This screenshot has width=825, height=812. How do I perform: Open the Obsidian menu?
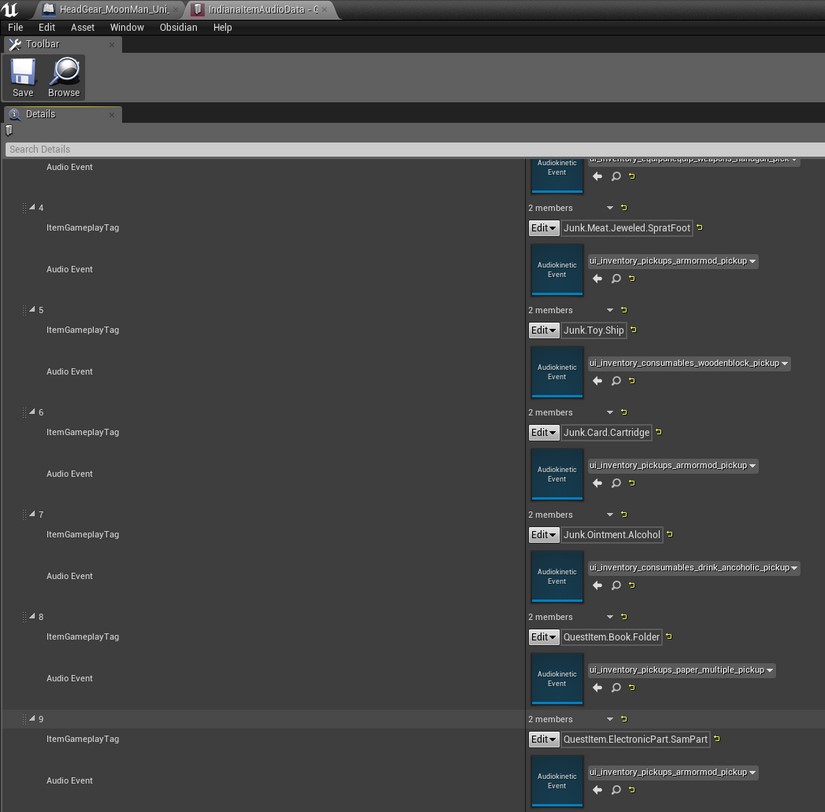tap(178, 27)
